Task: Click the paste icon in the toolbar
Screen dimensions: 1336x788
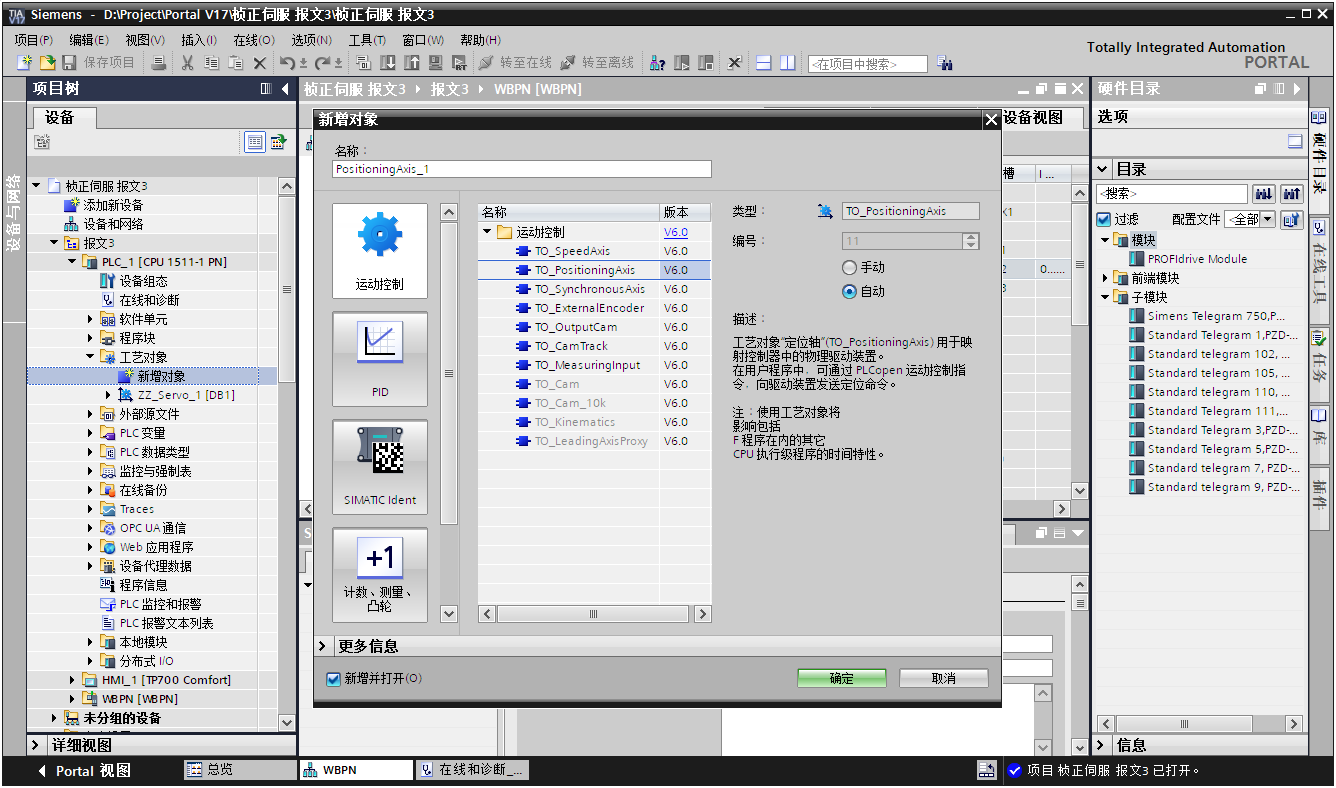Action: click(235, 63)
